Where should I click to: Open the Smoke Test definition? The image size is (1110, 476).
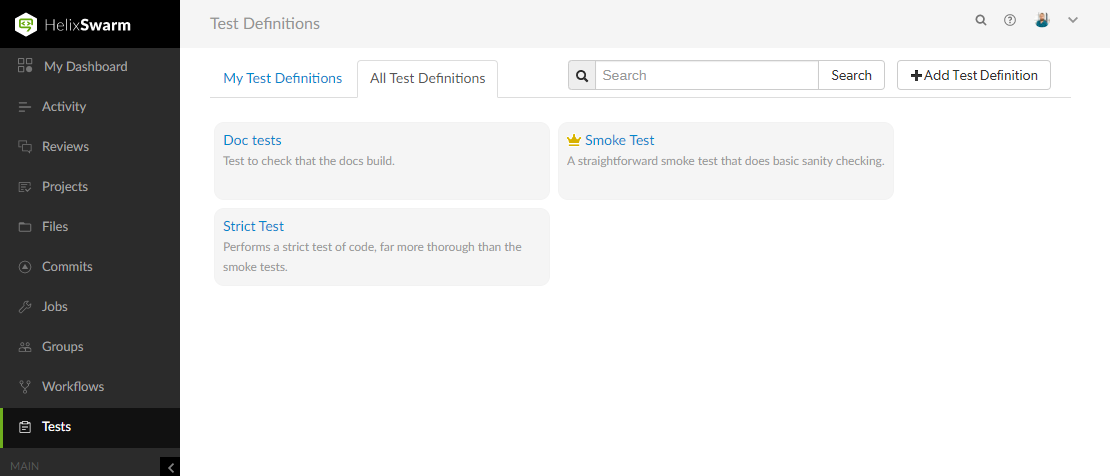pyautogui.click(x=619, y=141)
